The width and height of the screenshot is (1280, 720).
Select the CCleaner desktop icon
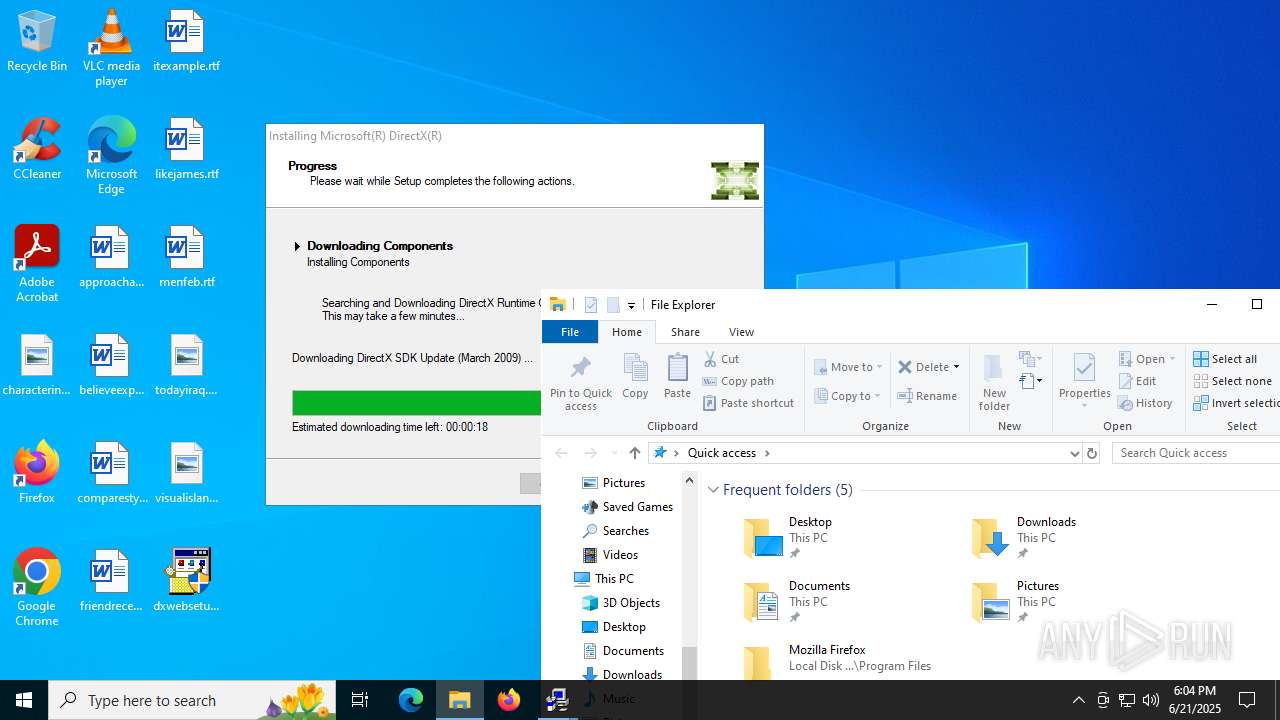coord(37,150)
